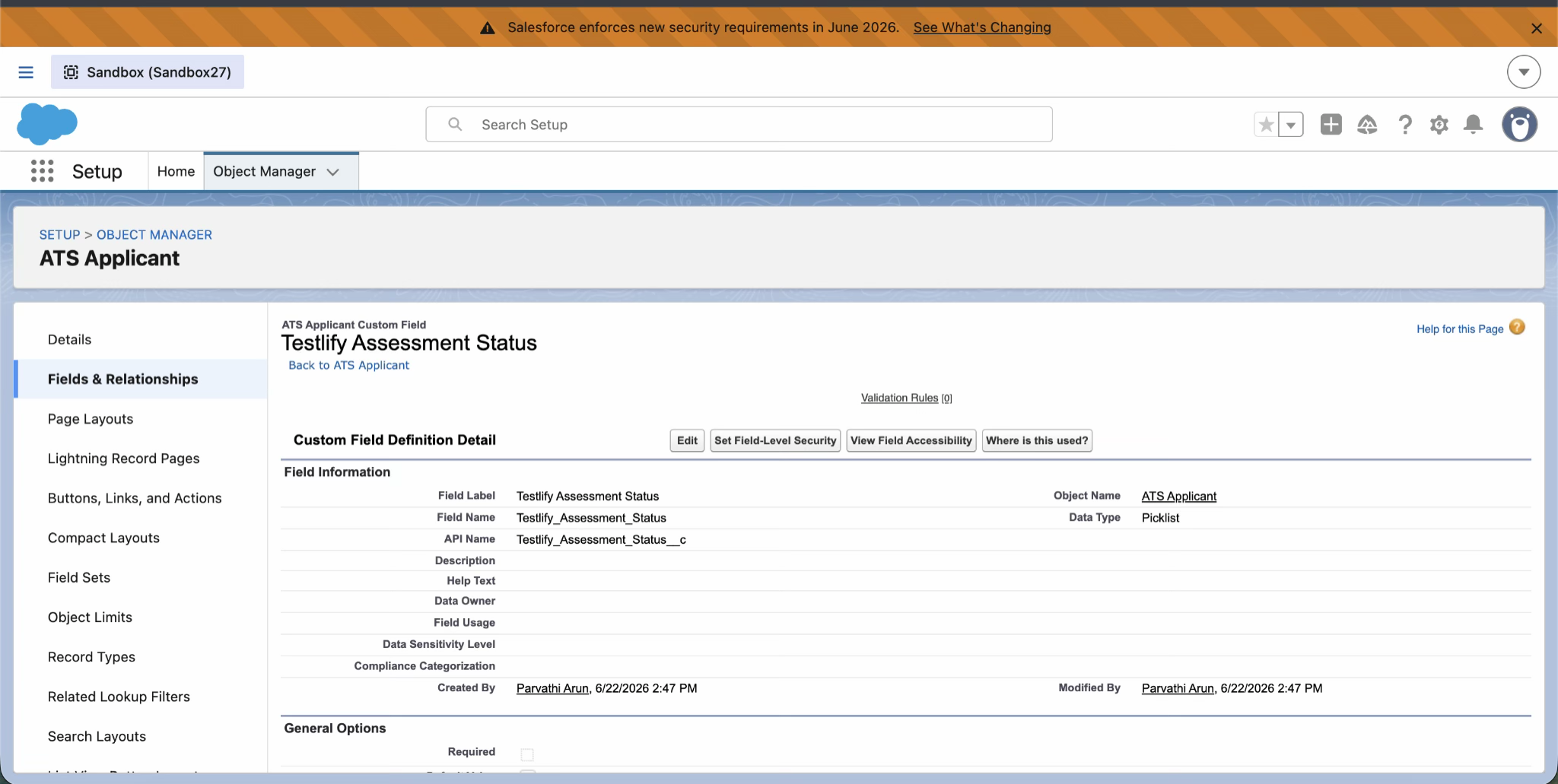
Task: Open the global actions plus icon
Action: point(1331,125)
